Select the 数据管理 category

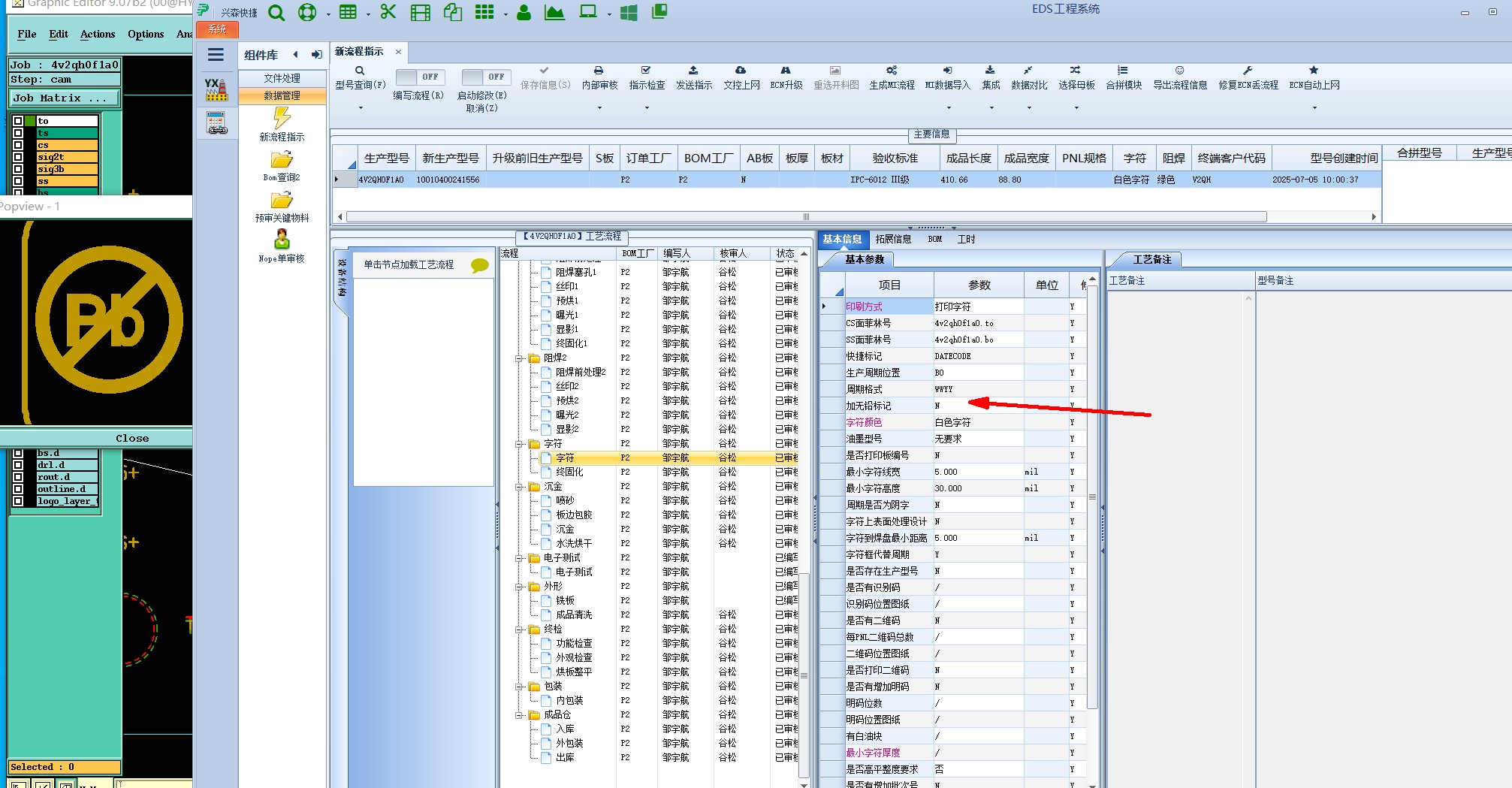click(282, 95)
